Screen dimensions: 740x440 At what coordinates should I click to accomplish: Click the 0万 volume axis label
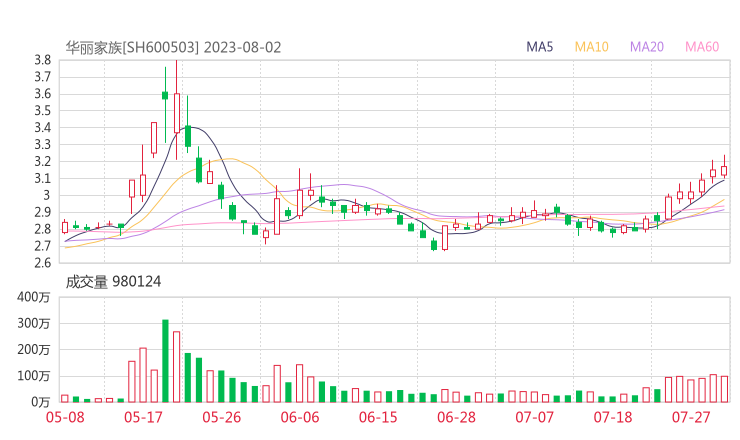(x=41, y=402)
